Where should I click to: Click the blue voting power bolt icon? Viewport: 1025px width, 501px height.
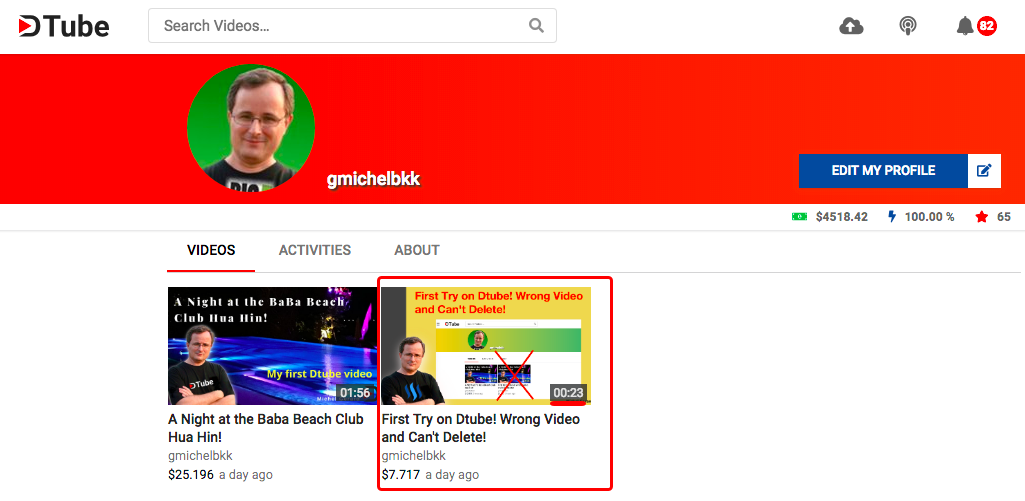[x=892, y=216]
